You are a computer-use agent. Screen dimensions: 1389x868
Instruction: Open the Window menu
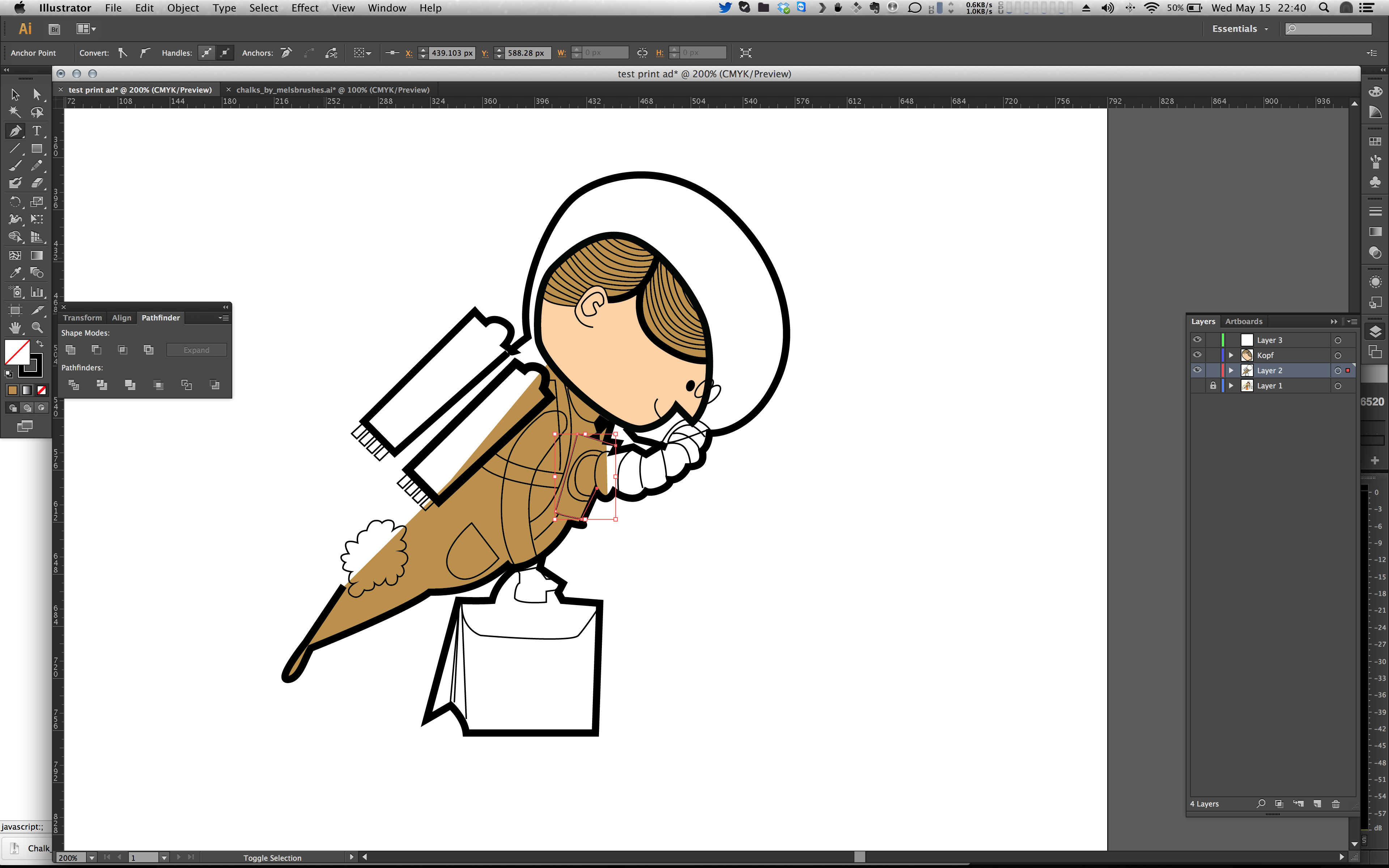pyautogui.click(x=387, y=8)
